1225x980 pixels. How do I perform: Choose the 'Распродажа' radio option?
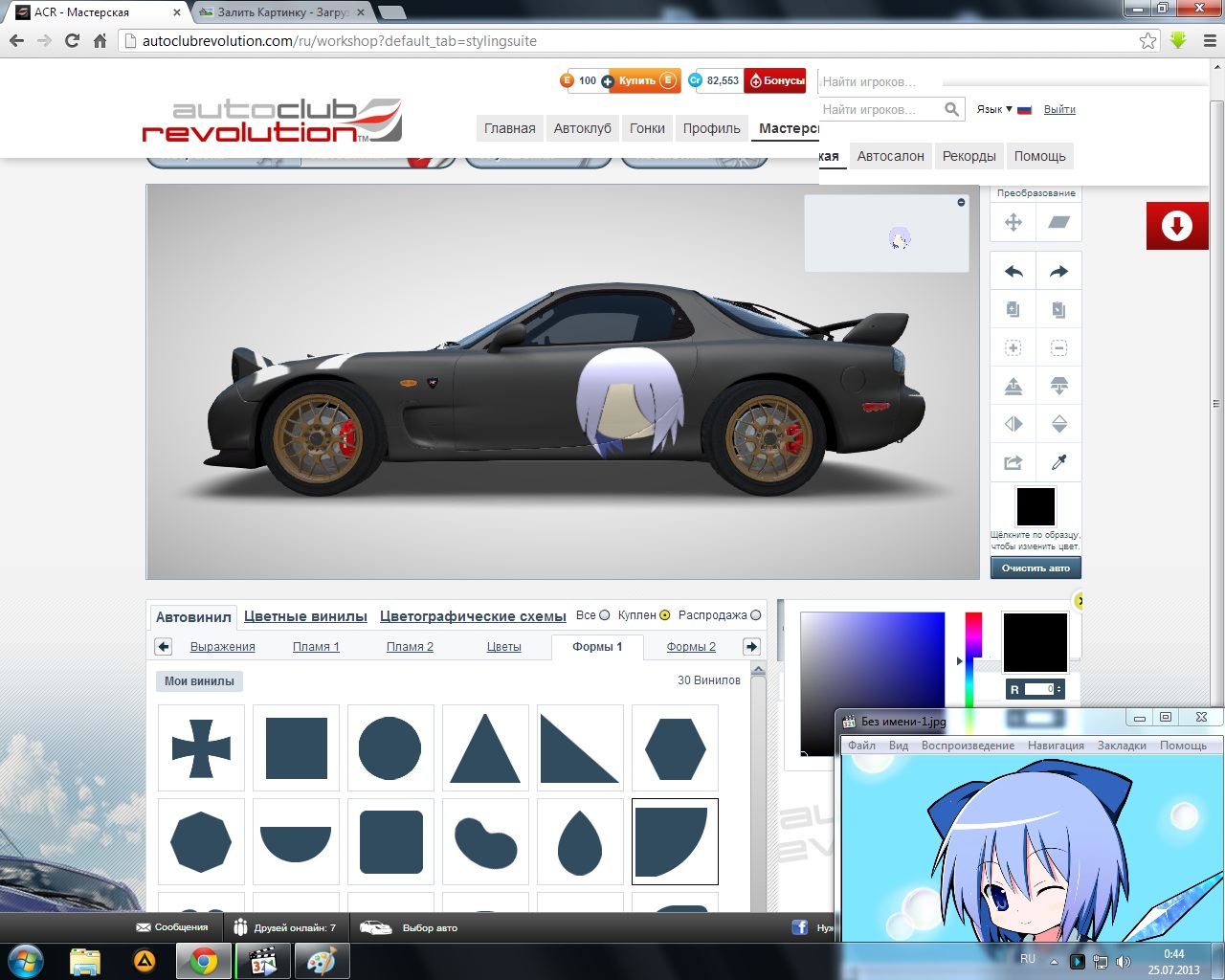tap(756, 615)
